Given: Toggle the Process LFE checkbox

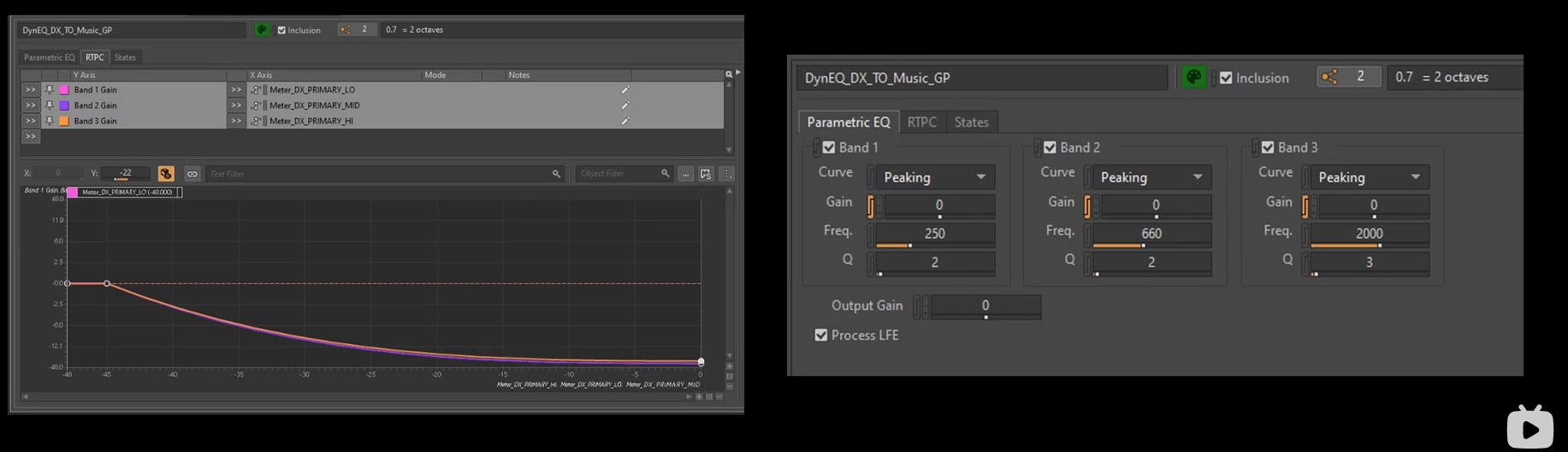Looking at the screenshot, I should click(x=821, y=335).
